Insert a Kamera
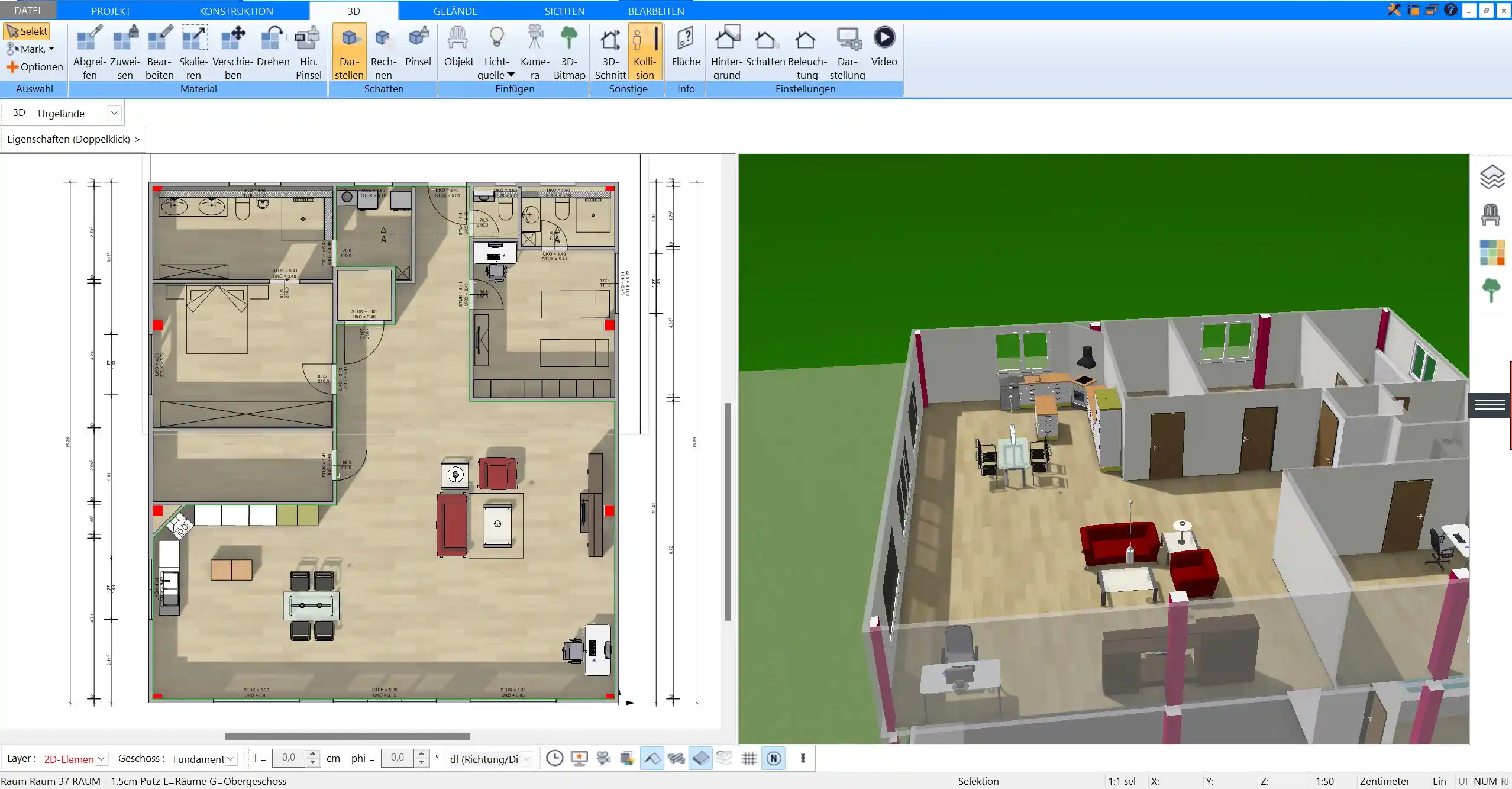 [x=535, y=52]
